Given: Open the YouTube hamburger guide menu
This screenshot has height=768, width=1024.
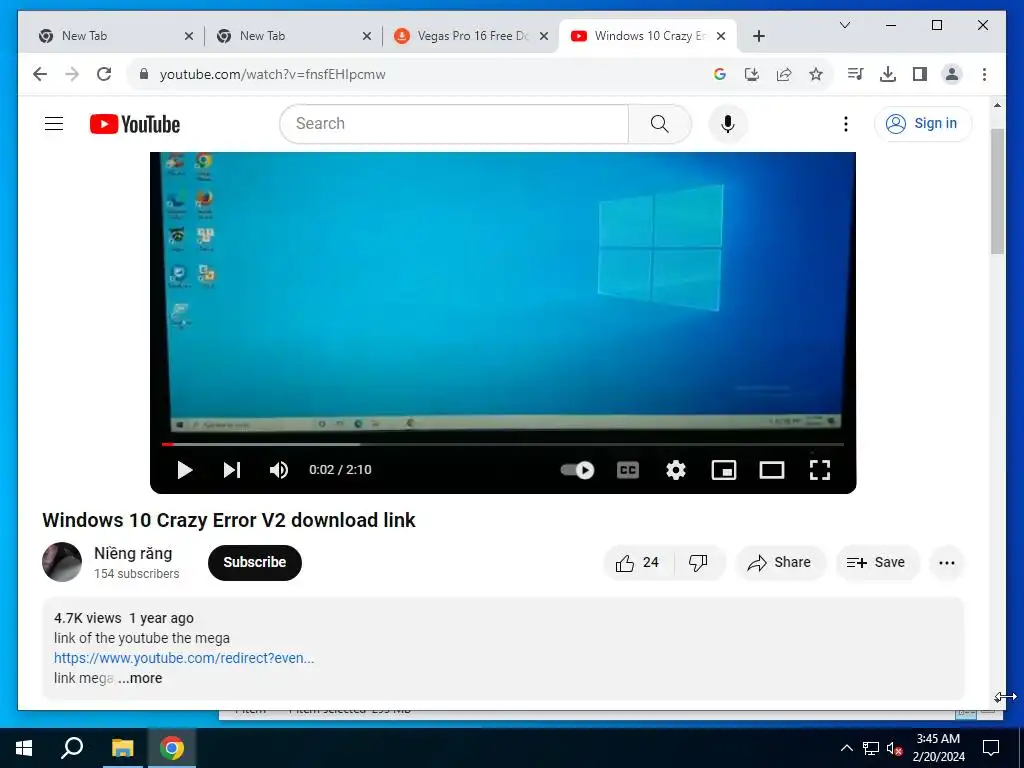Looking at the screenshot, I should pos(54,123).
